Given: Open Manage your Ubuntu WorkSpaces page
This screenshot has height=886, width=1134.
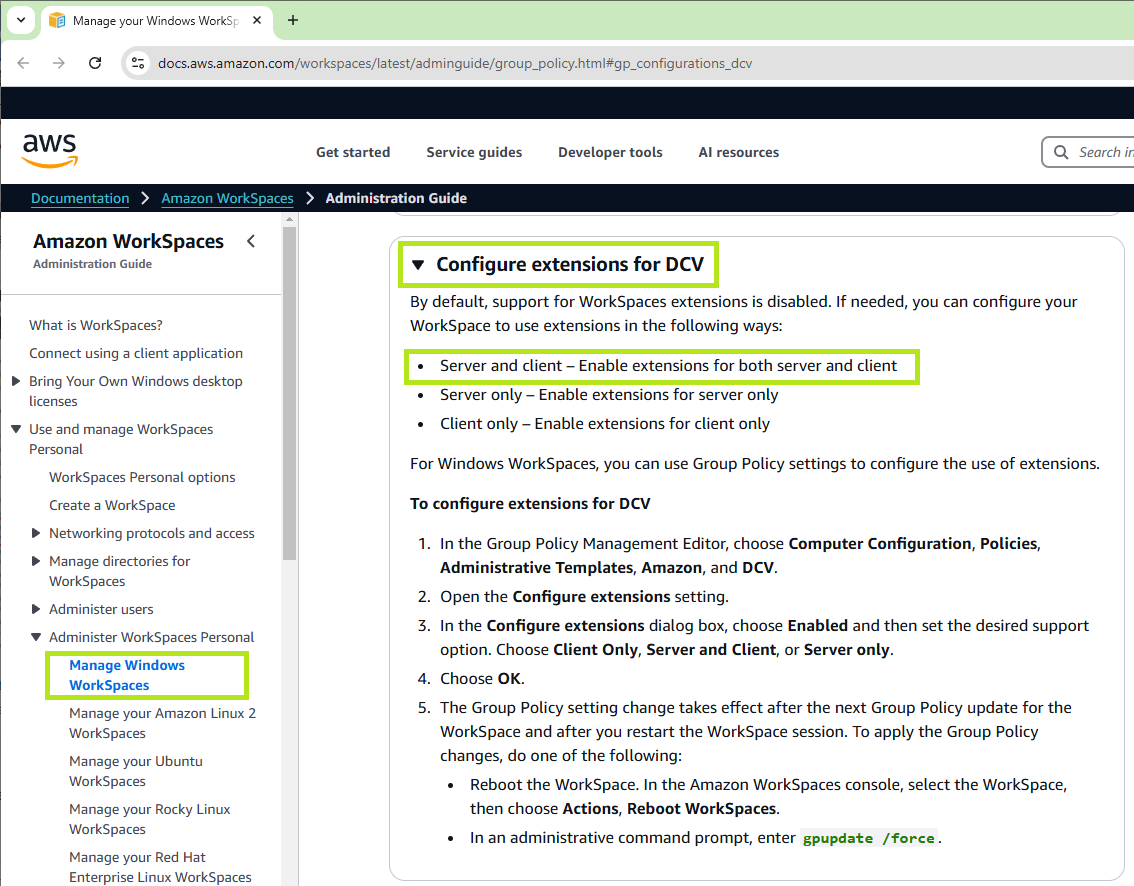Looking at the screenshot, I should [135, 771].
